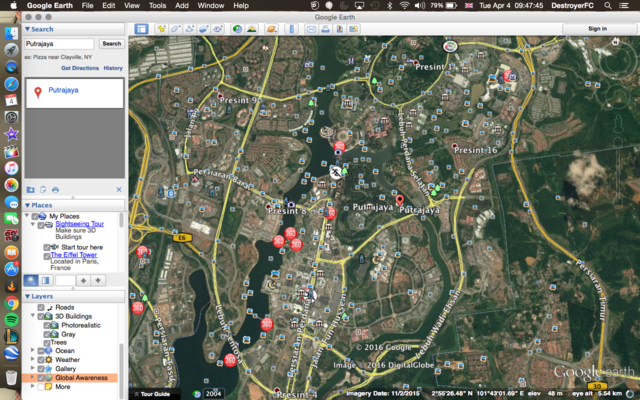This screenshot has width=640, height=400.
Task: Toggle the Ocean layer checkbox
Action: (x=41, y=351)
